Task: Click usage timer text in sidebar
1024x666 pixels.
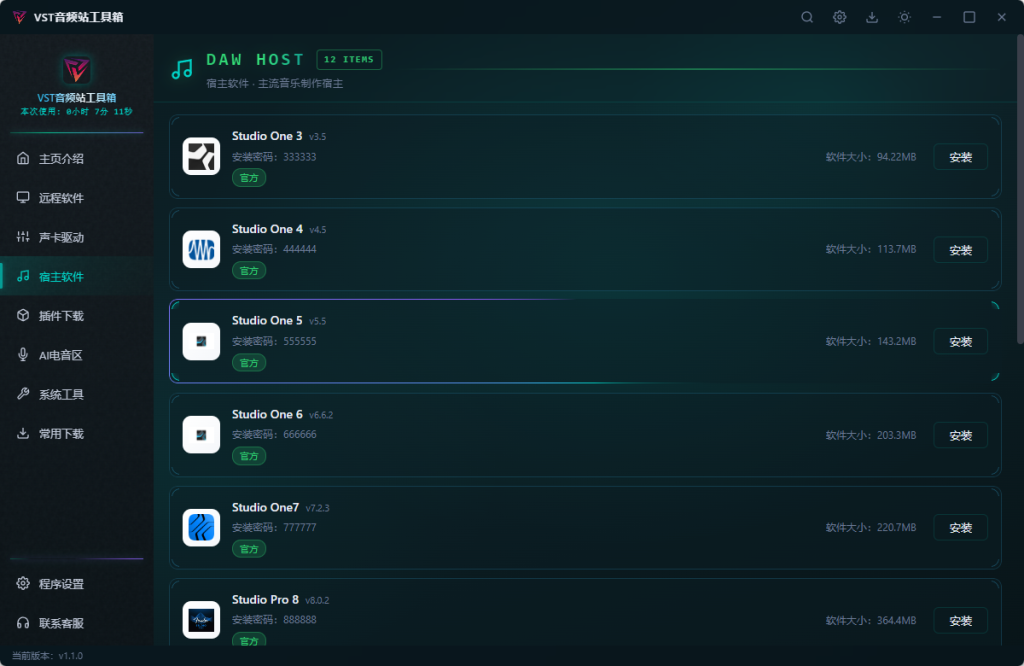Action: click(x=76, y=112)
